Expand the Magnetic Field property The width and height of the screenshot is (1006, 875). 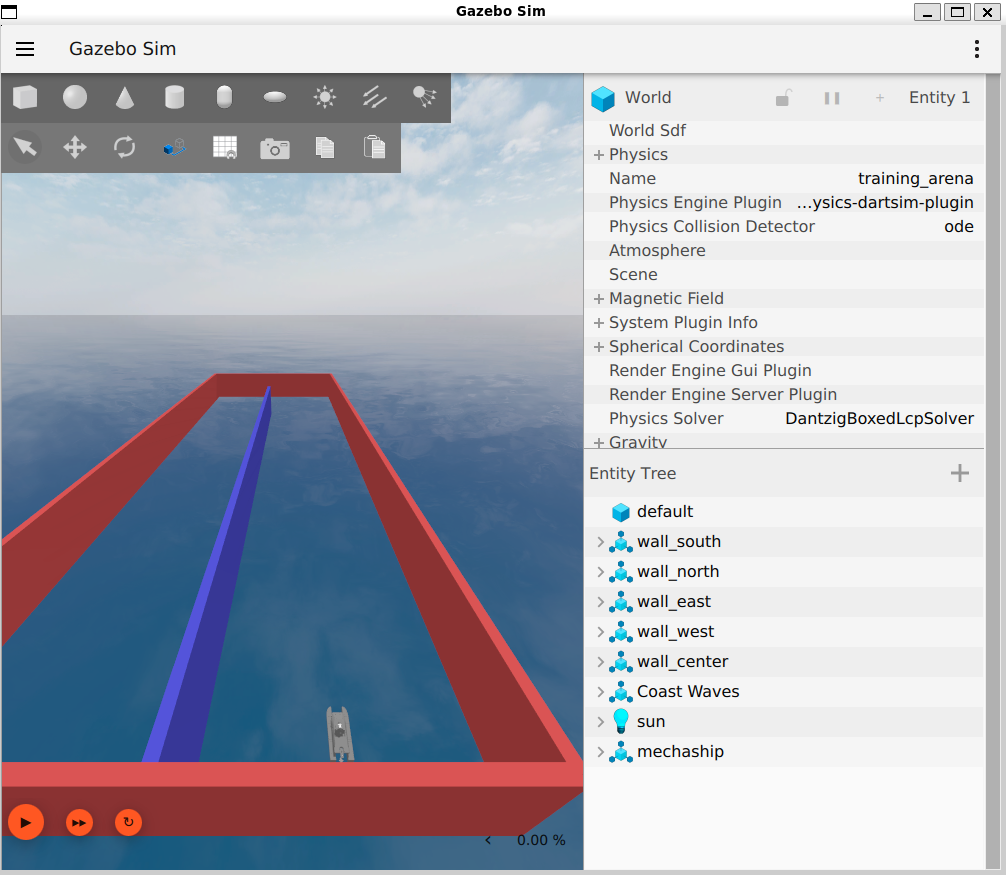tap(599, 298)
